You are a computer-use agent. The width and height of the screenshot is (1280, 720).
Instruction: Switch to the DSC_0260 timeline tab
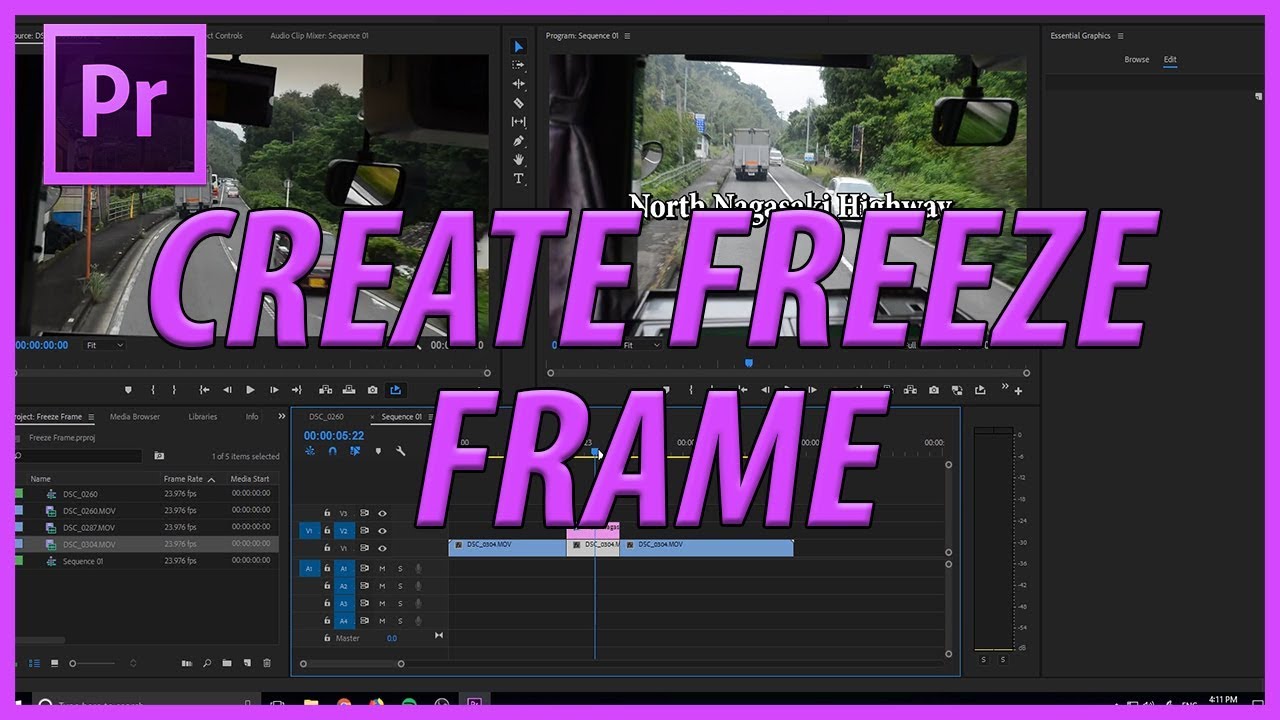327,416
